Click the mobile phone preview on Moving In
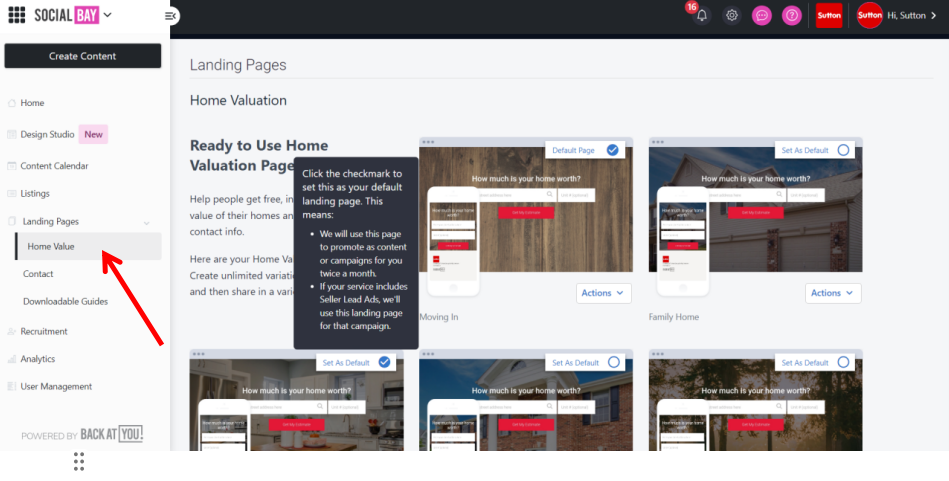 point(453,241)
